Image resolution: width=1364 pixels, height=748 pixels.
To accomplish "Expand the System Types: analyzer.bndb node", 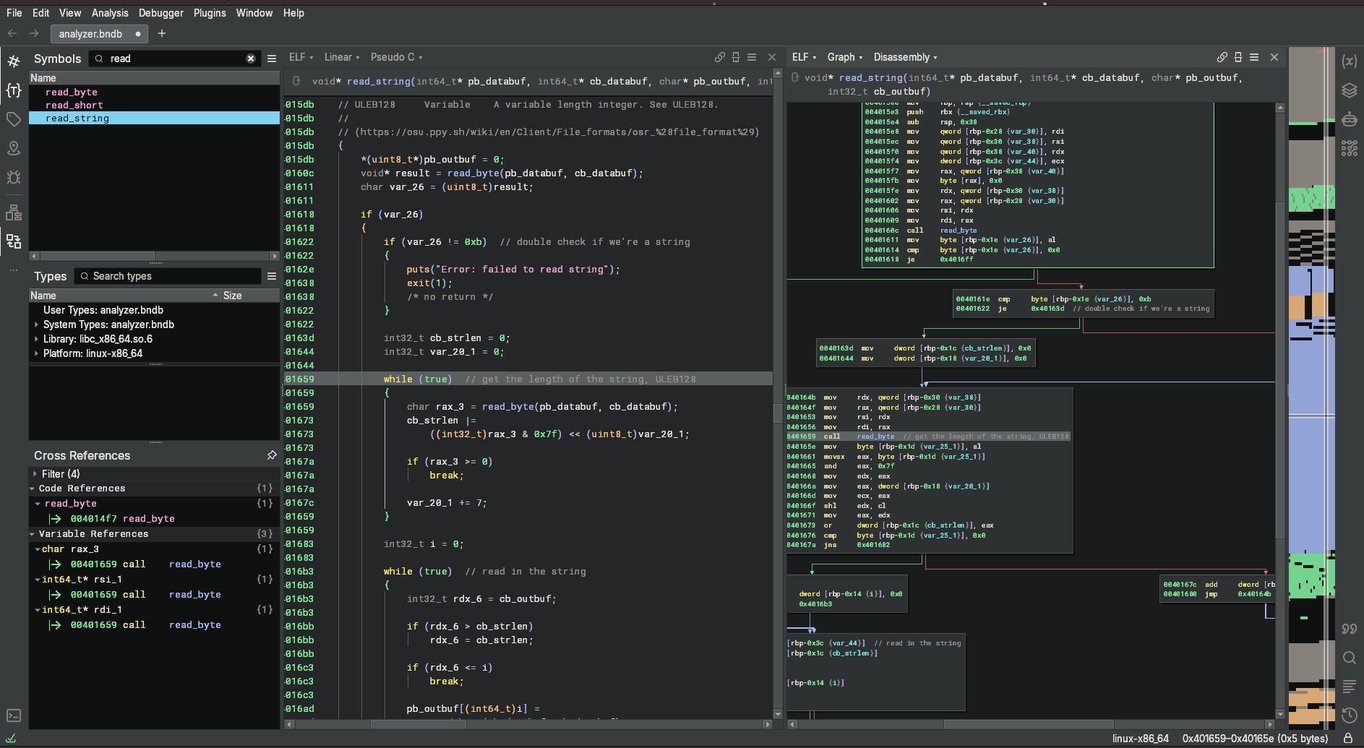I will pyautogui.click(x=36, y=325).
